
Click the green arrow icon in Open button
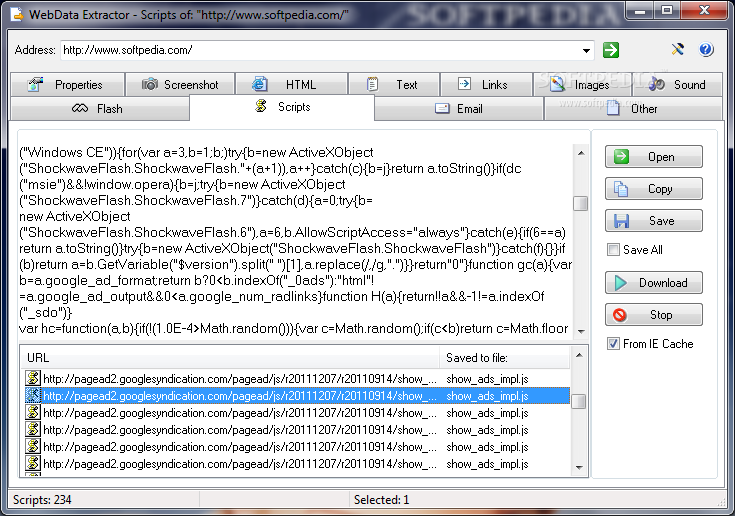click(x=622, y=157)
